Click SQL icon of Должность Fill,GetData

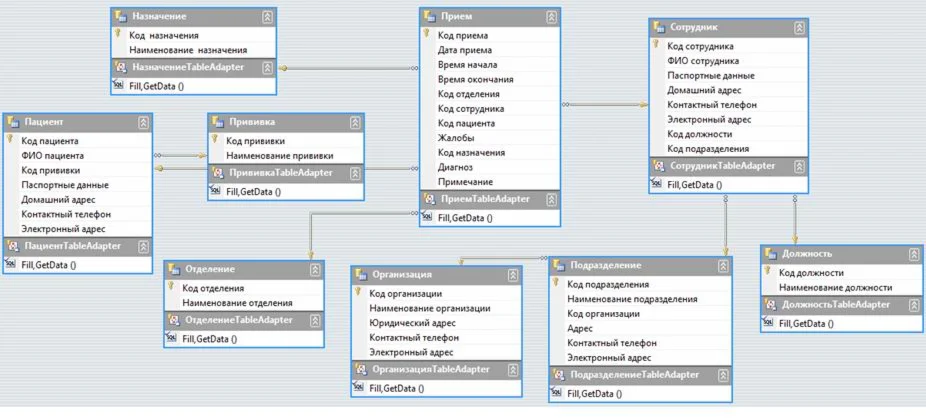pyautogui.click(x=769, y=323)
